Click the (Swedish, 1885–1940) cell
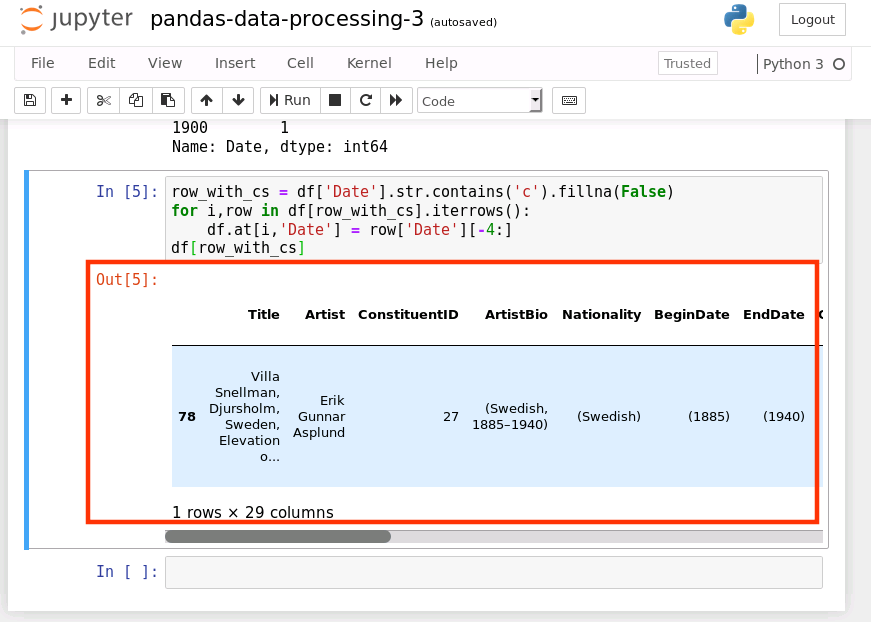Screen dimensions: 871x622 510,417
